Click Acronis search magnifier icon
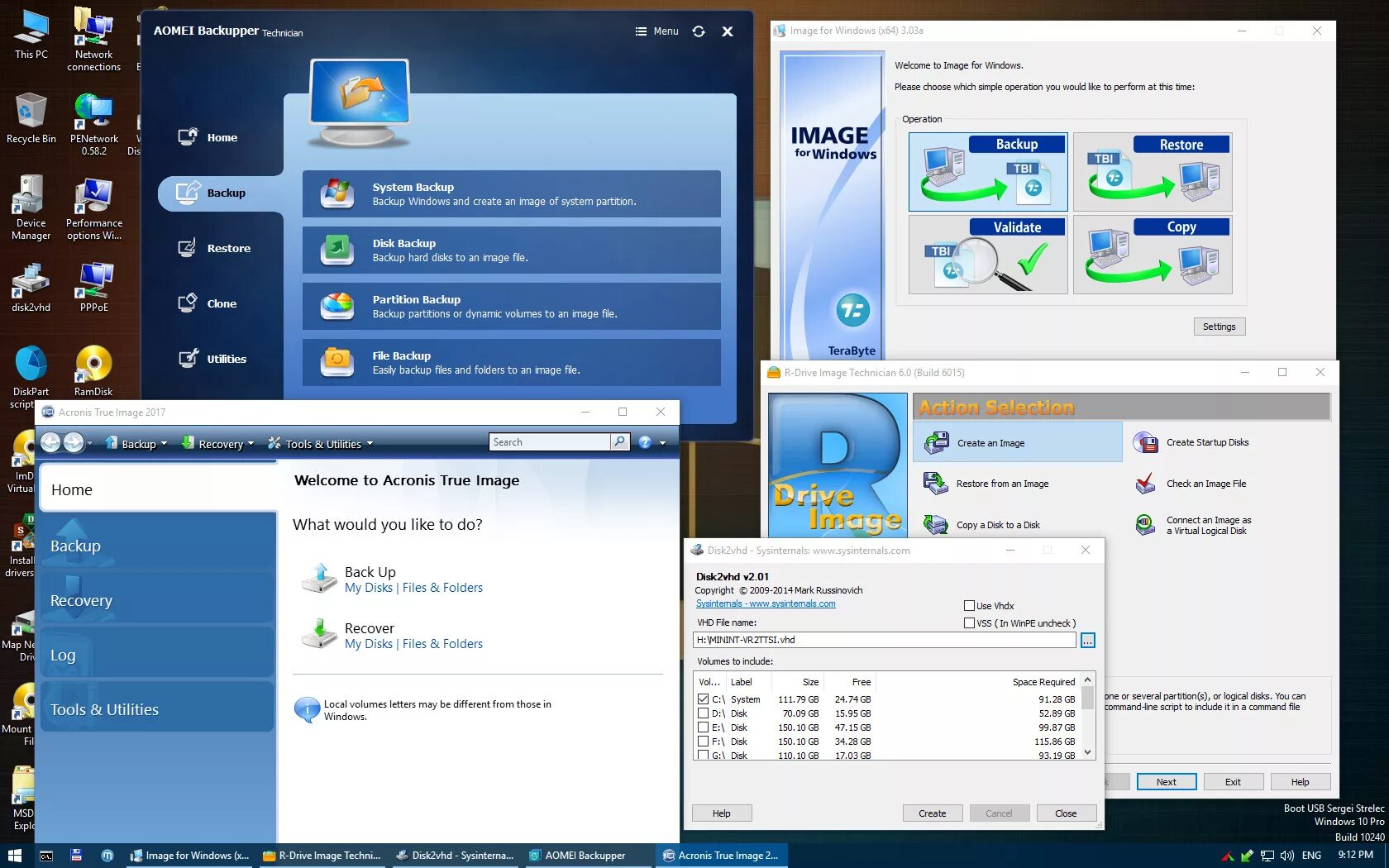This screenshot has width=1389, height=868. pyautogui.click(x=619, y=442)
